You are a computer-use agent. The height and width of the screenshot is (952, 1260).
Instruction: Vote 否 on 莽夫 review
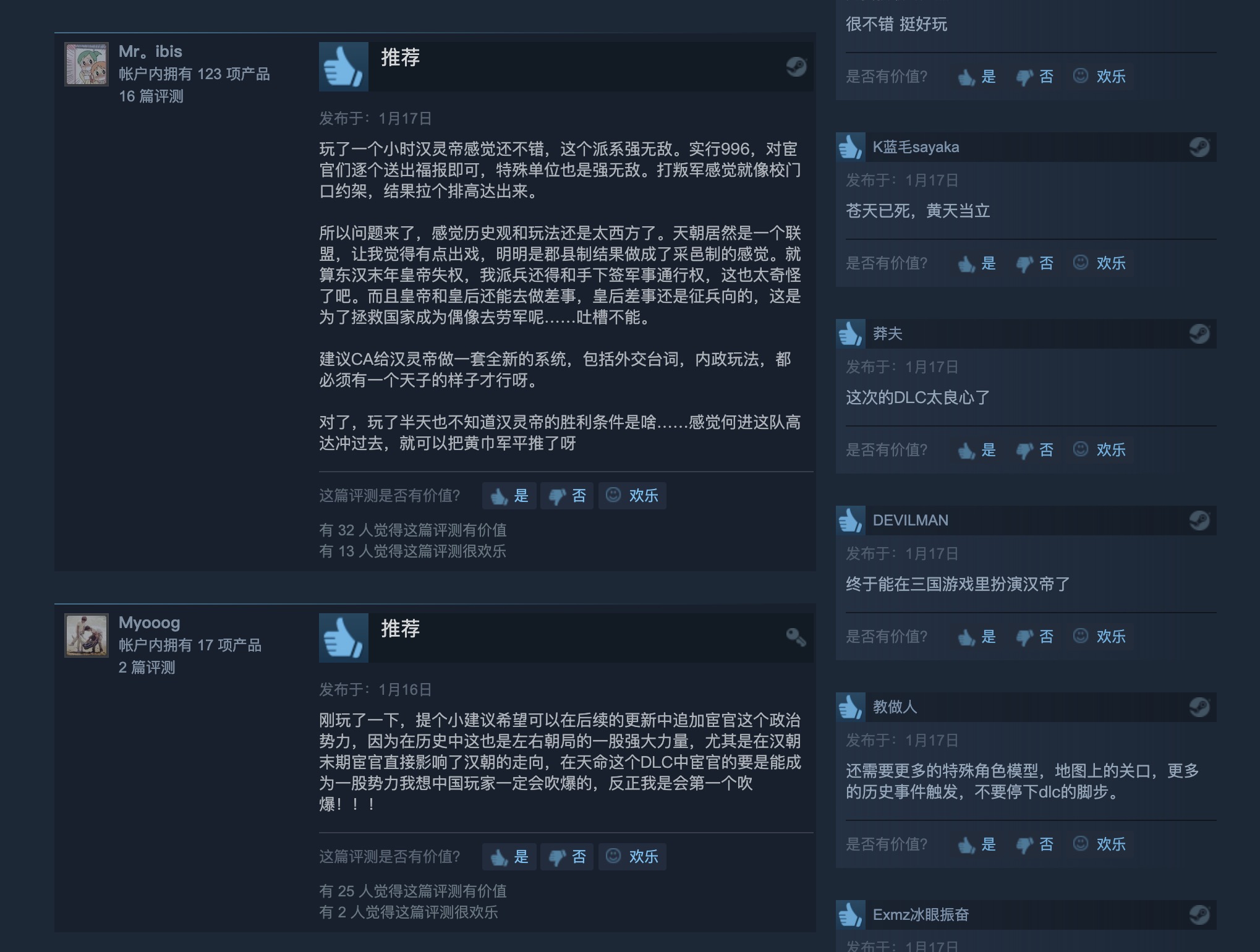pos(1034,450)
